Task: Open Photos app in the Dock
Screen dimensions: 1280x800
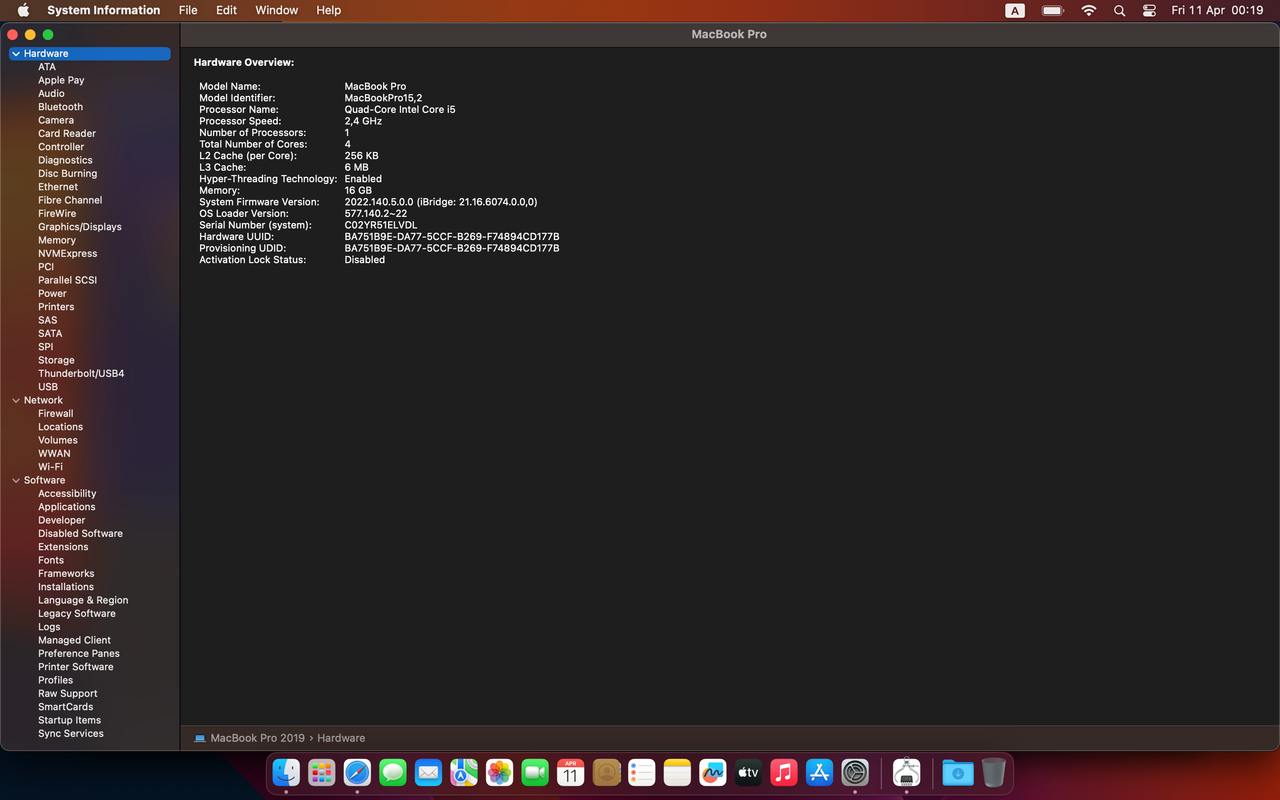Action: point(499,772)
